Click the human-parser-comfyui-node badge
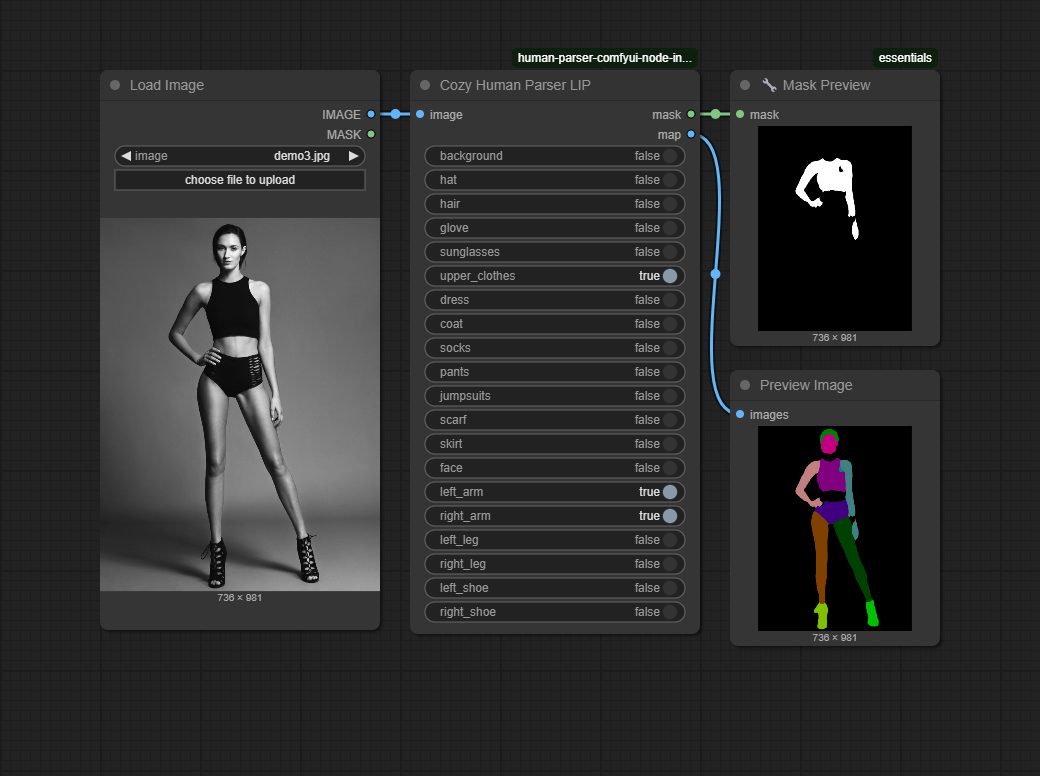 604,58
